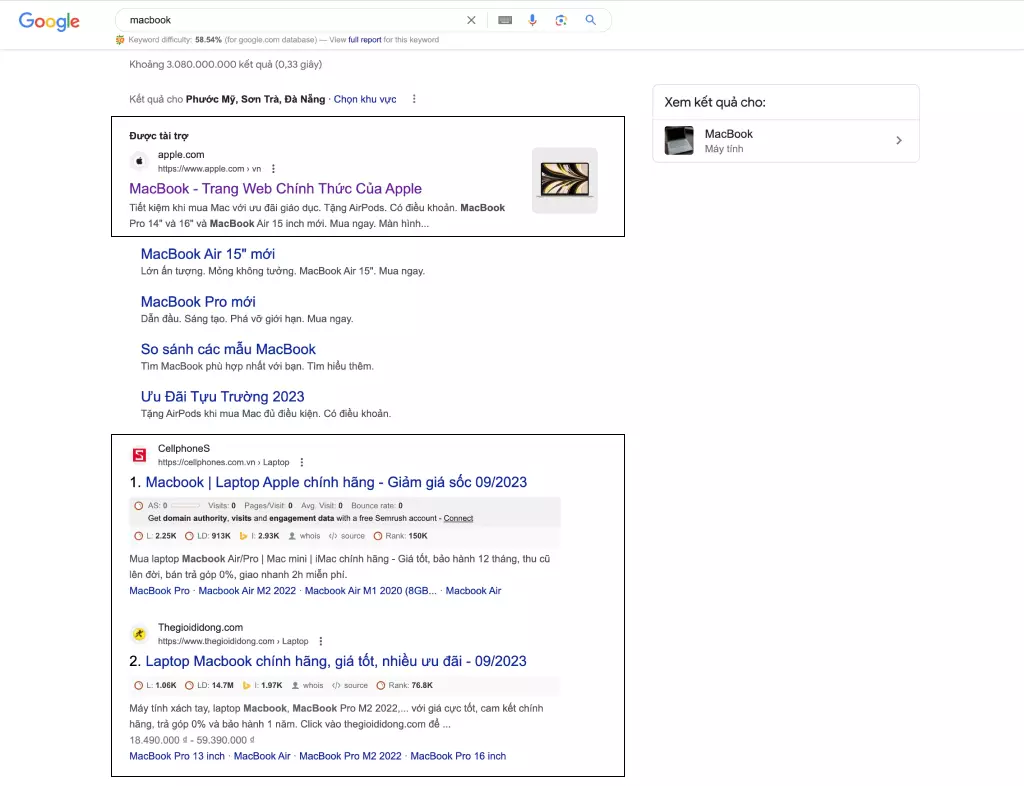Click L: 1.06K metric for Thegioididong

(155, 685)
